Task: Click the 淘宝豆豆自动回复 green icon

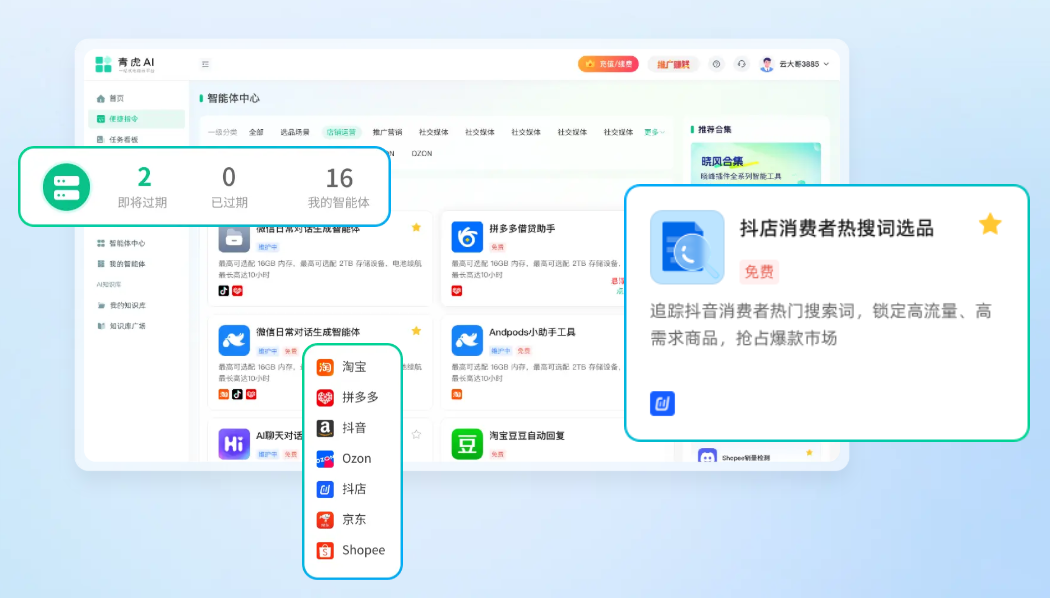Action: pos(467,443)
